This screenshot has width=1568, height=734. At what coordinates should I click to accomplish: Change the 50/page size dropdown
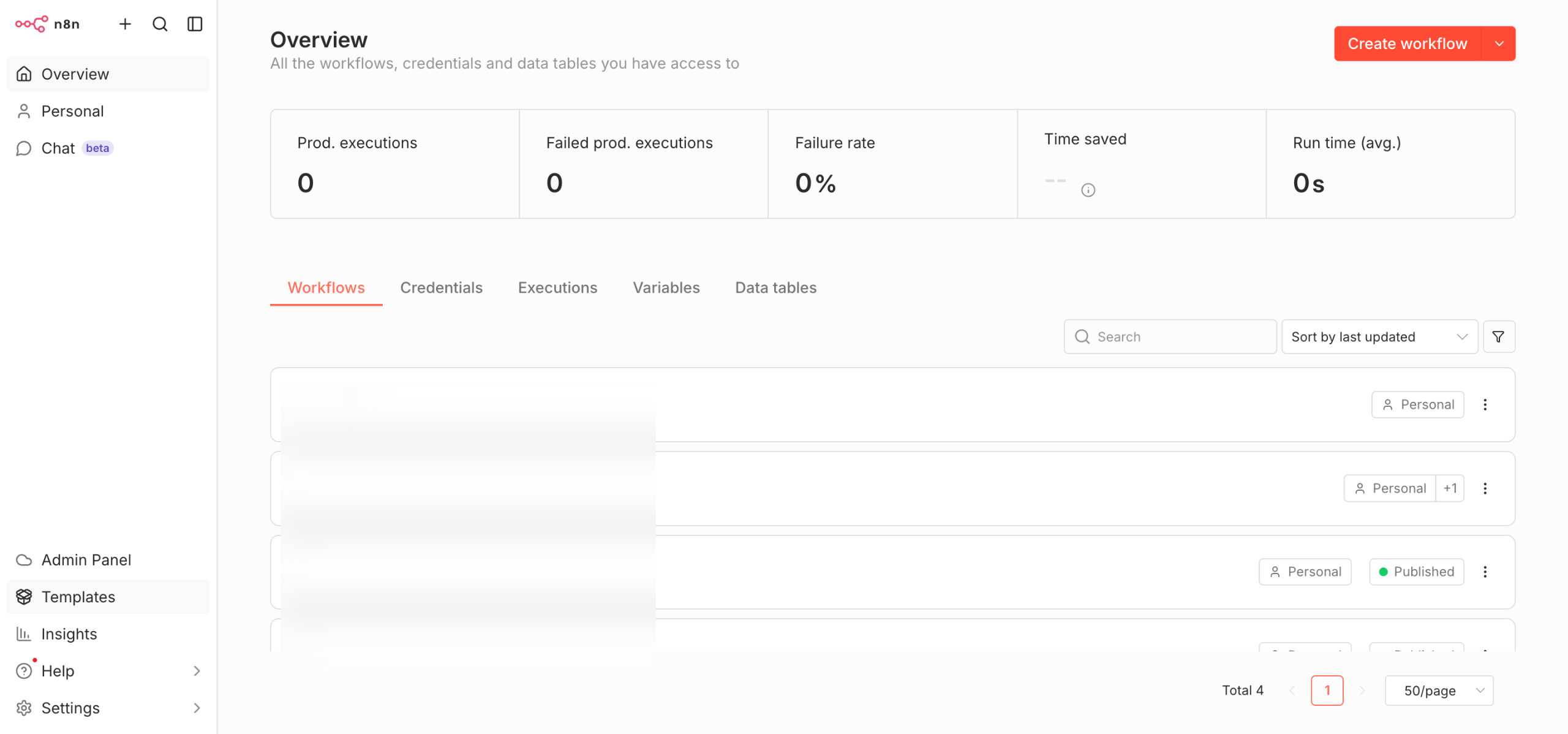tap(1439, 690)
